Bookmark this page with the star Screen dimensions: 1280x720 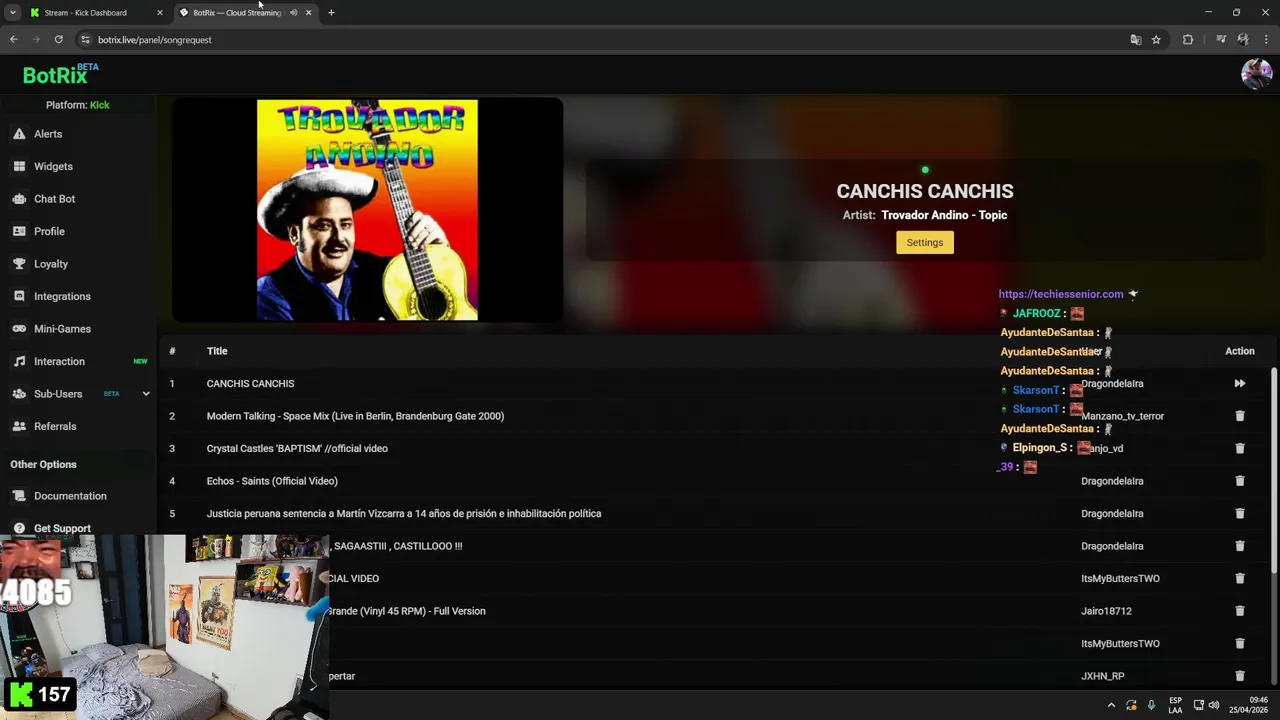[x=1156, y=40]
